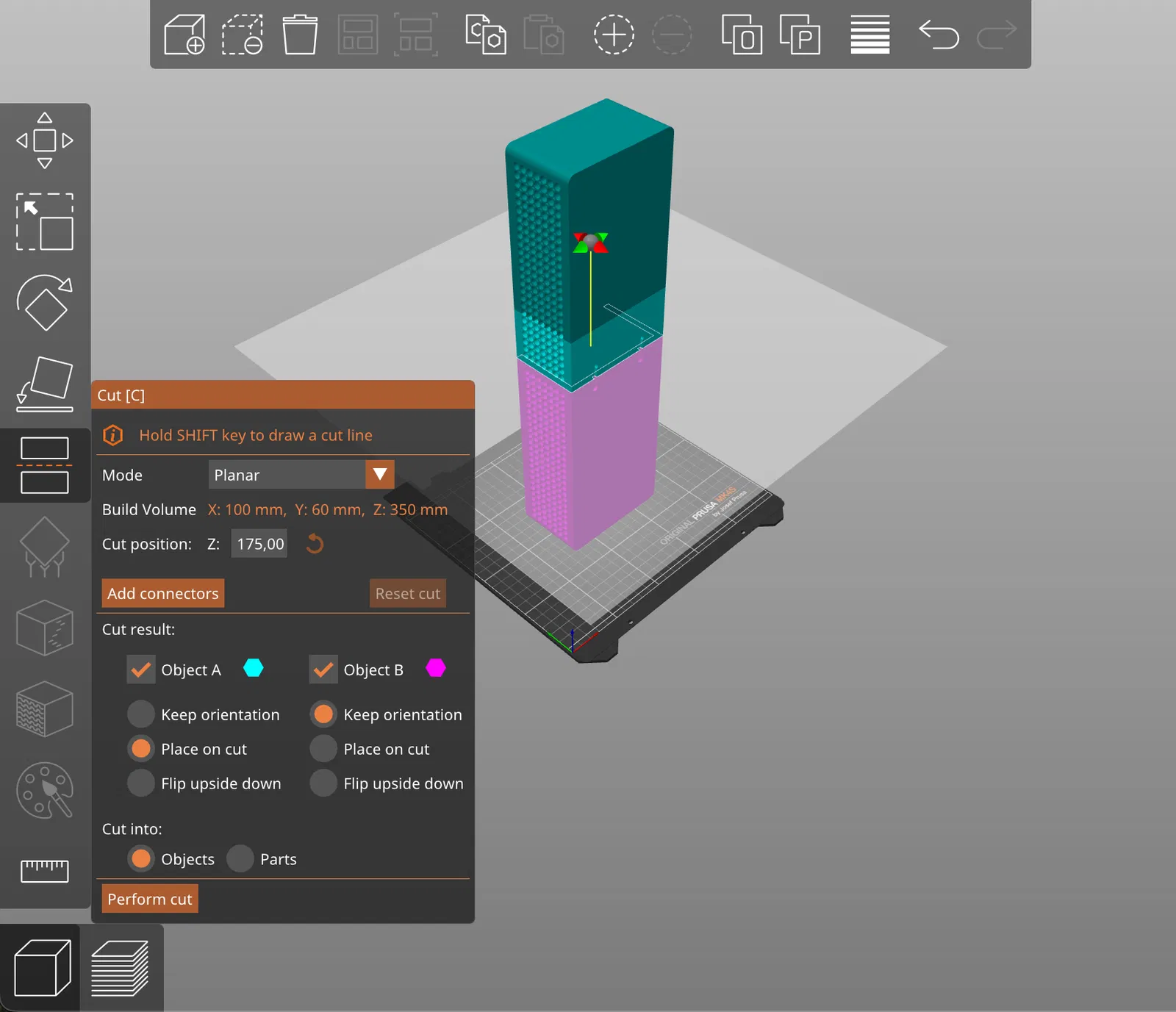This screenshot has width=1176, height=1012.
Task: Select Keep orientation for Object B
Action: pos(323,714)
